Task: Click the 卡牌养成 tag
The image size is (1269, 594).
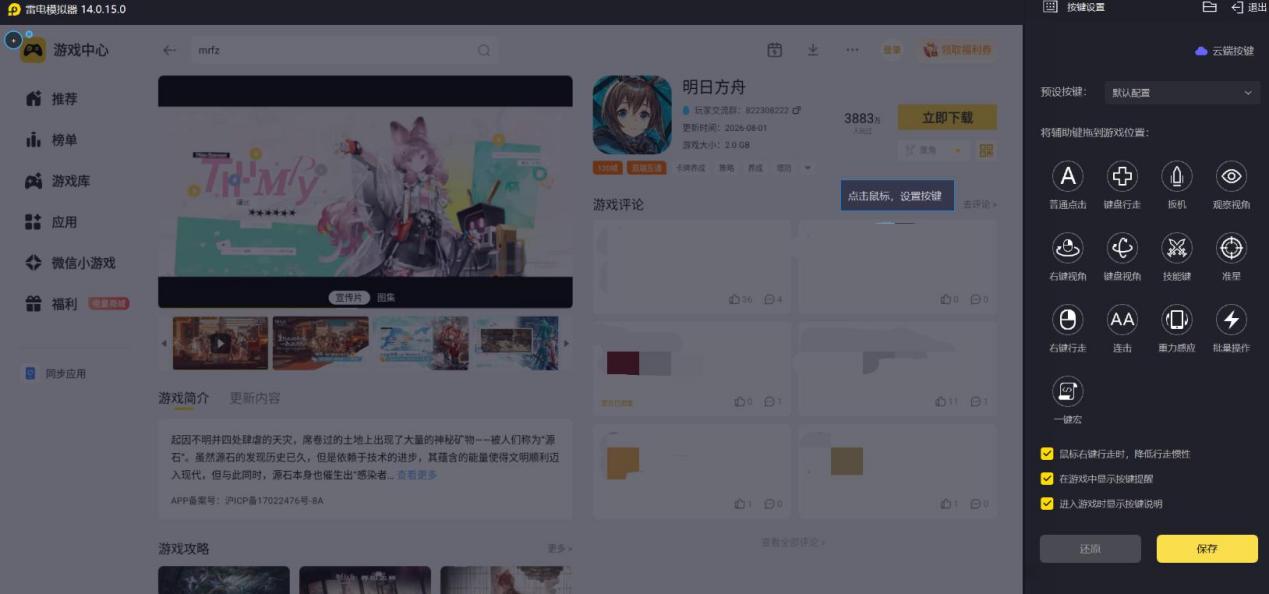Action: (690, 168)
